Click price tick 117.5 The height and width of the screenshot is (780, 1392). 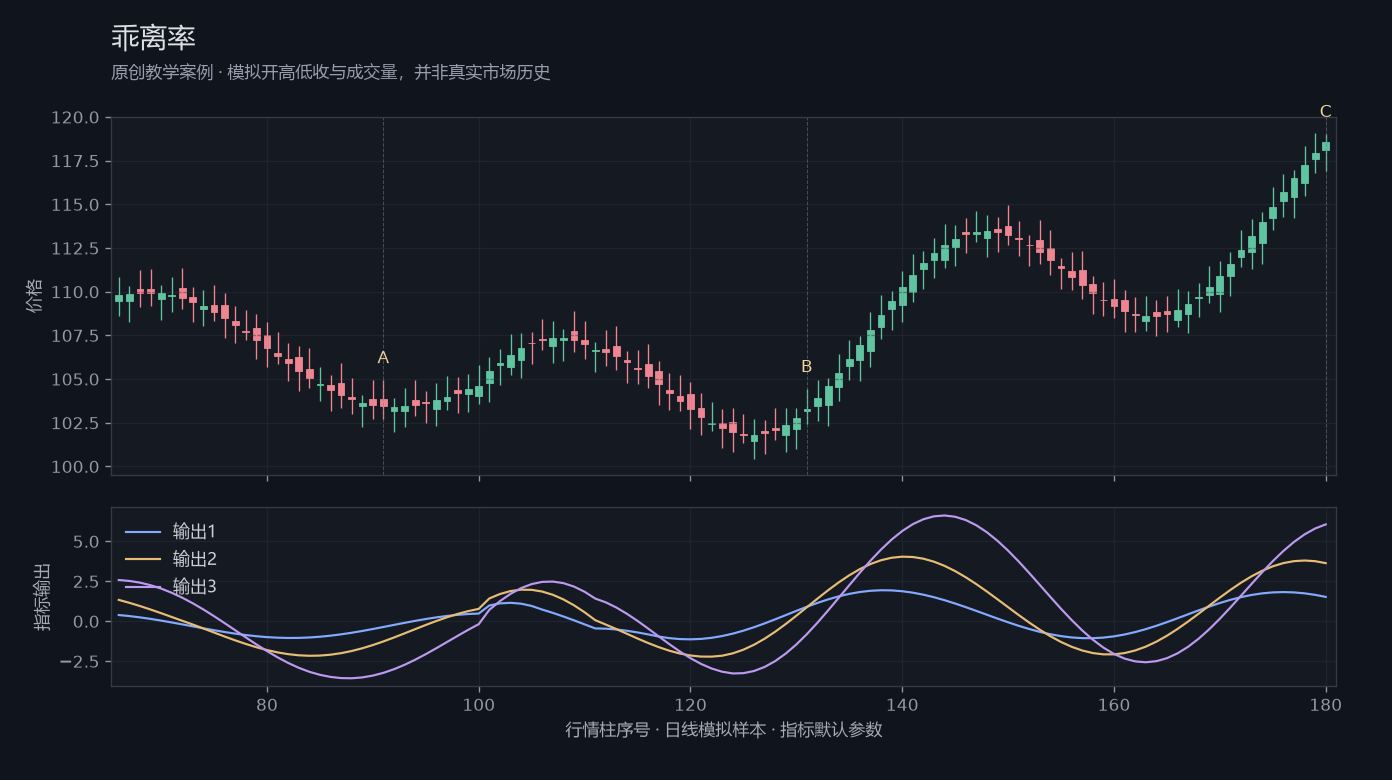tap(76, 161)
